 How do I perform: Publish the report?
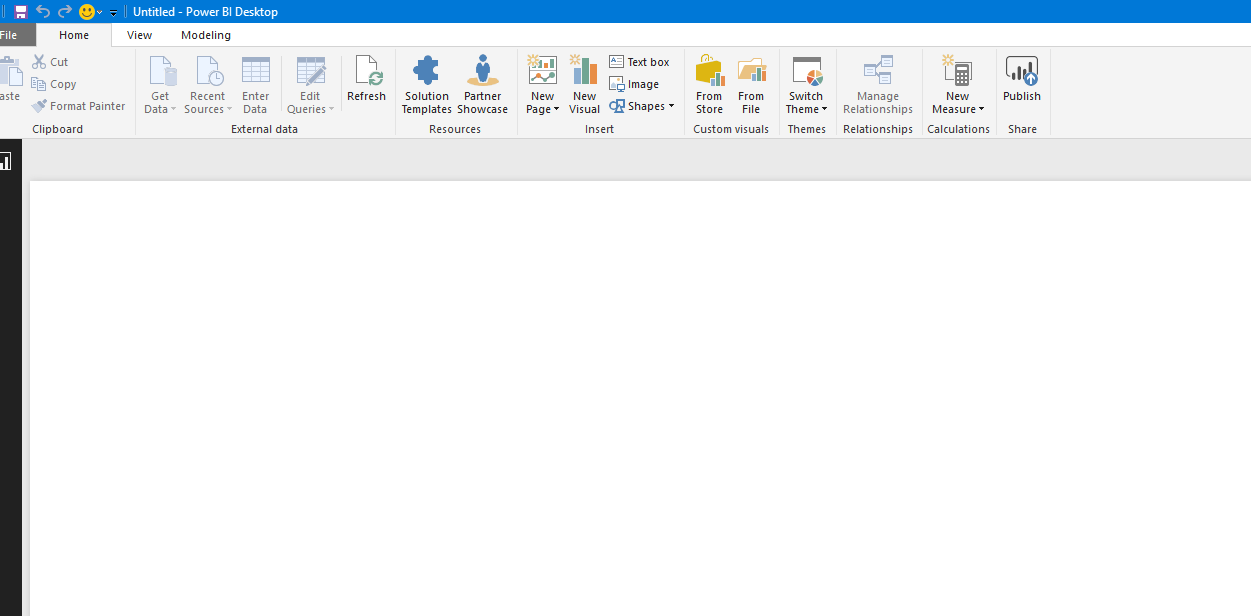[1022, 80]
